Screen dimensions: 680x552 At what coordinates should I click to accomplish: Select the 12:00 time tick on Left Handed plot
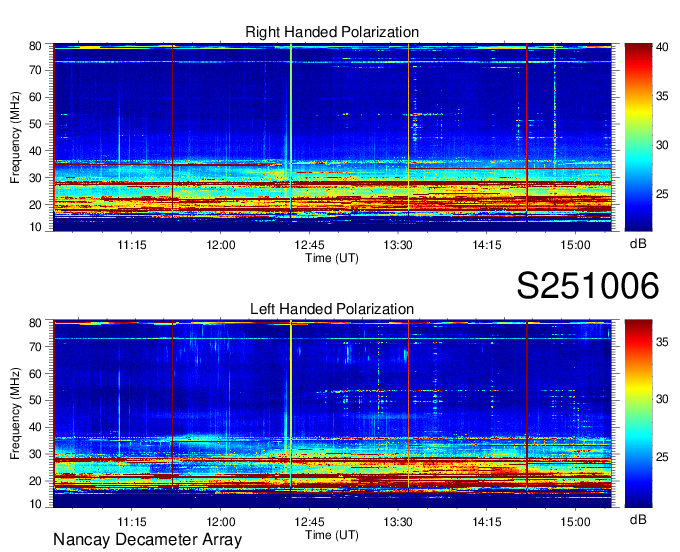coord(221,521)
